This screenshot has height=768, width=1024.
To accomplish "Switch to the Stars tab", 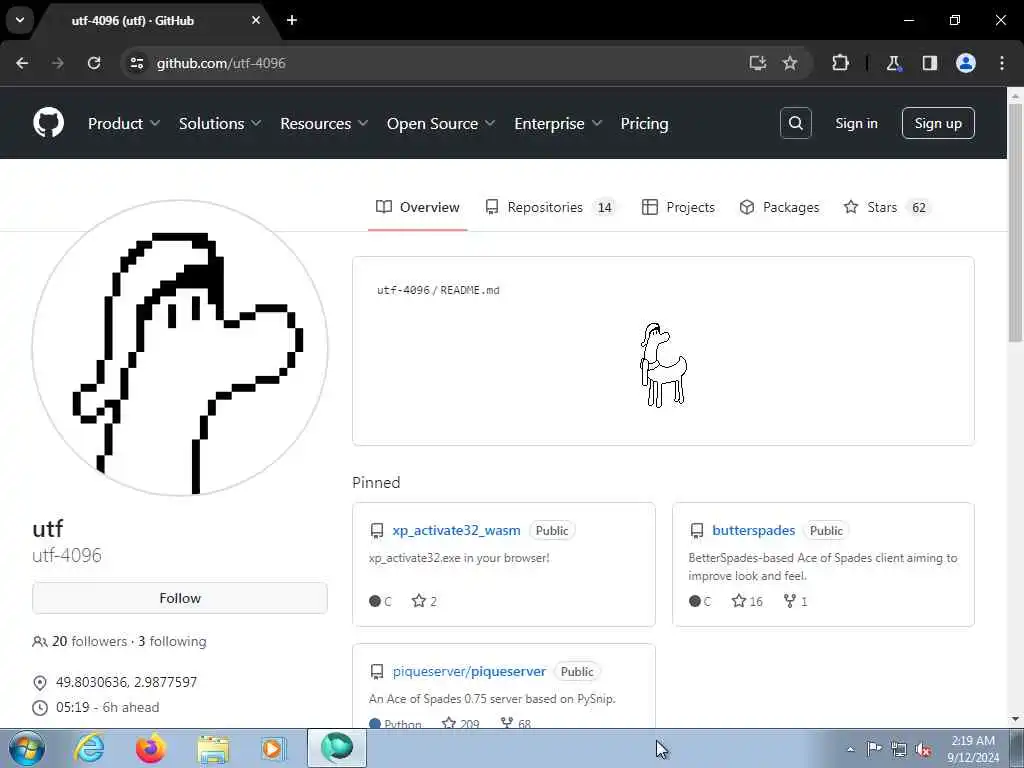I will click(x=887, y=207).
